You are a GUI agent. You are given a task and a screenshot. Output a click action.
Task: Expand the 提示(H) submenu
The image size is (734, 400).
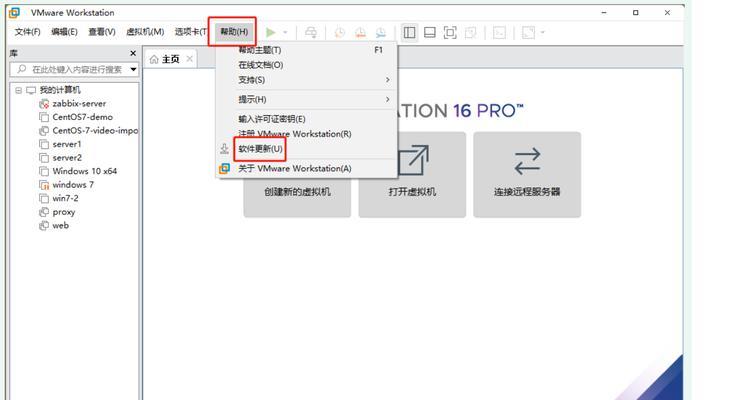click(307, 99)
